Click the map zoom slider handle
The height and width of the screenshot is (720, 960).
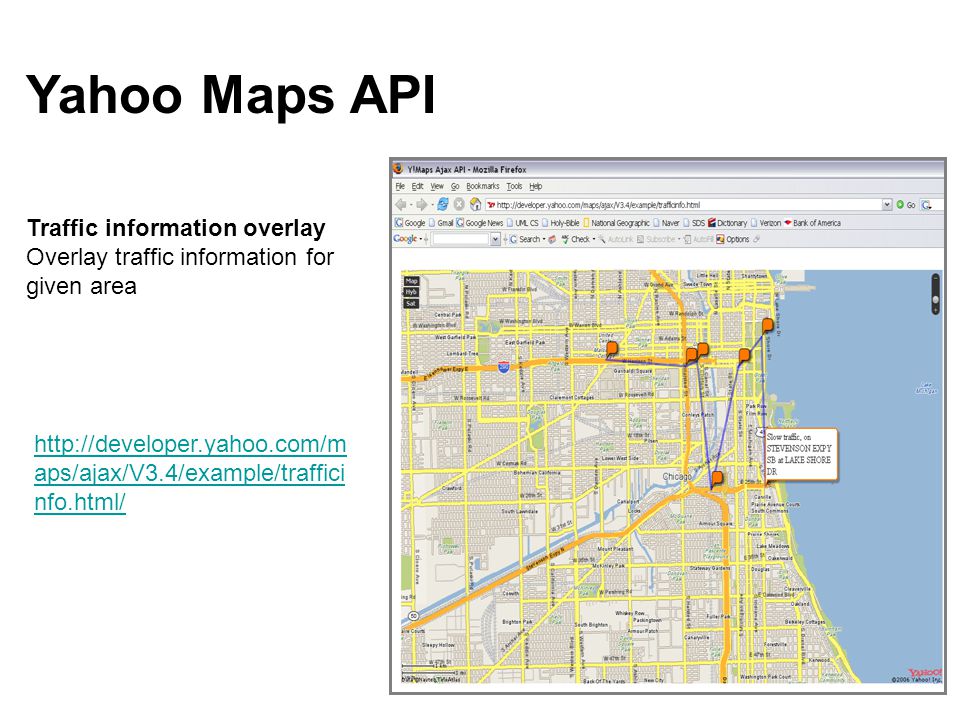pos(936,300)
